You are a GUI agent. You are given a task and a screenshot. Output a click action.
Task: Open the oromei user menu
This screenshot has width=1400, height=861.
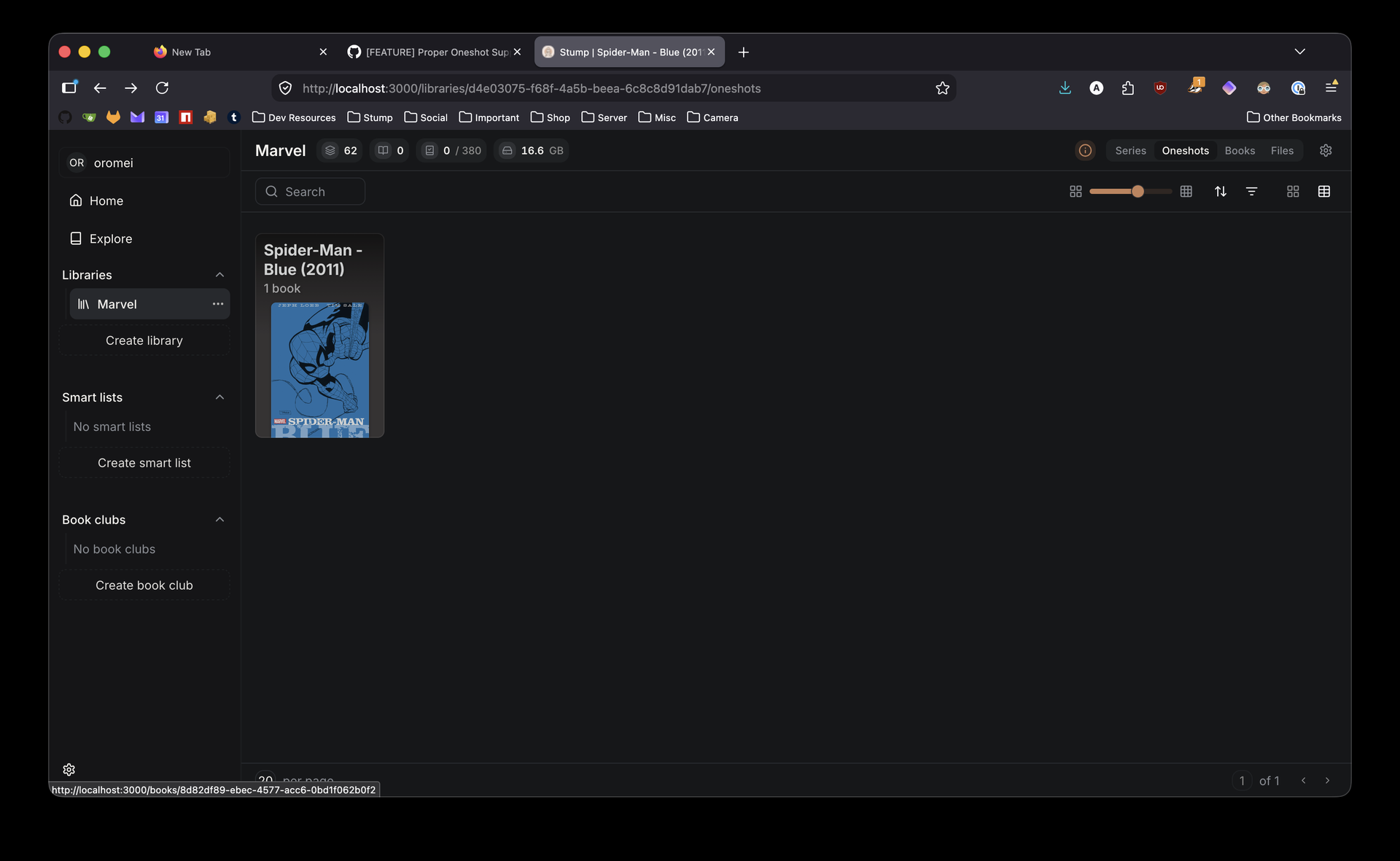tap(144, 163)
